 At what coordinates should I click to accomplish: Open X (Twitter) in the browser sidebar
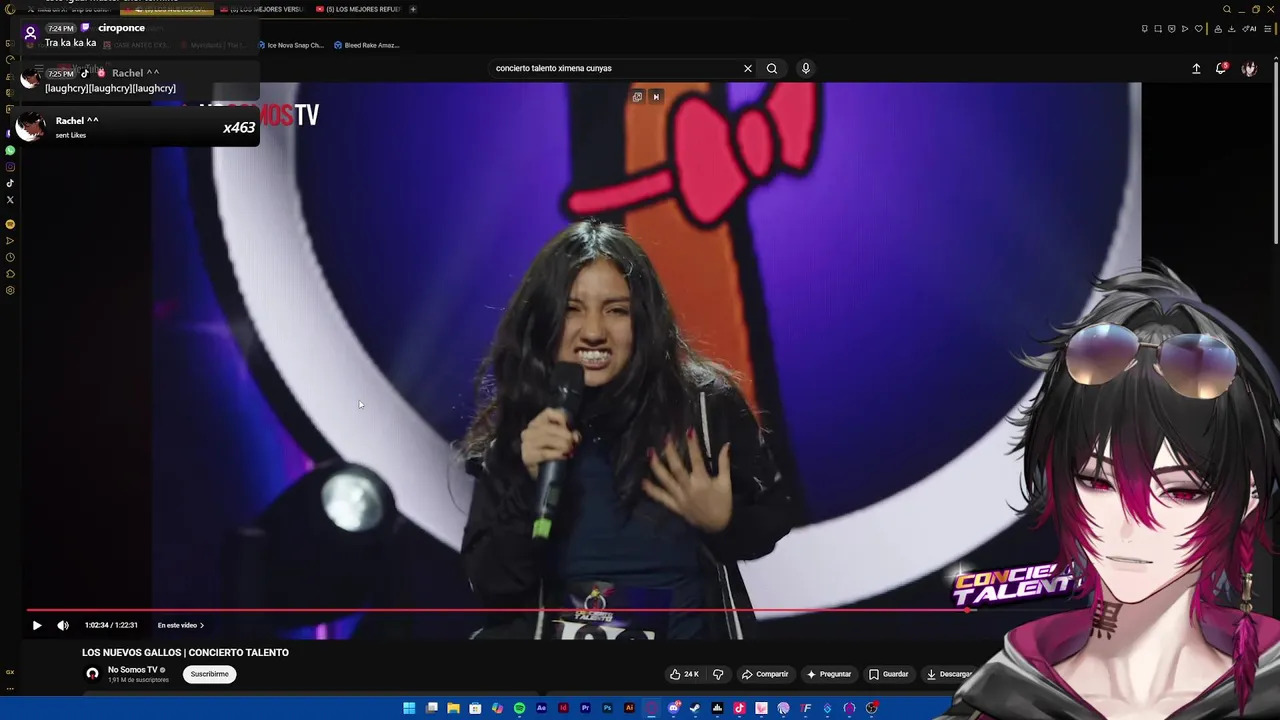(10, 200)
